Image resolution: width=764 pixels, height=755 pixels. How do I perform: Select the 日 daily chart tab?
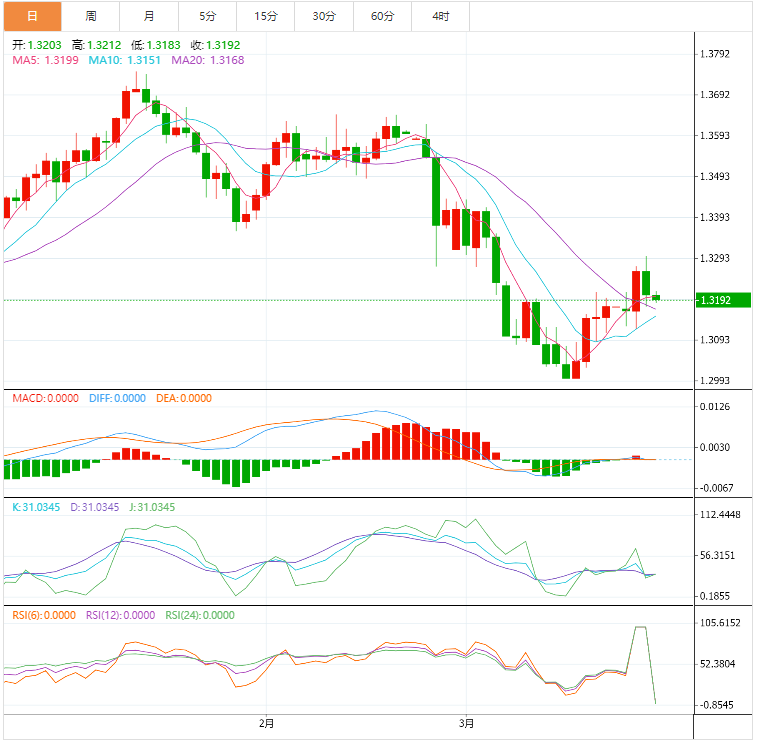point(32,16)
